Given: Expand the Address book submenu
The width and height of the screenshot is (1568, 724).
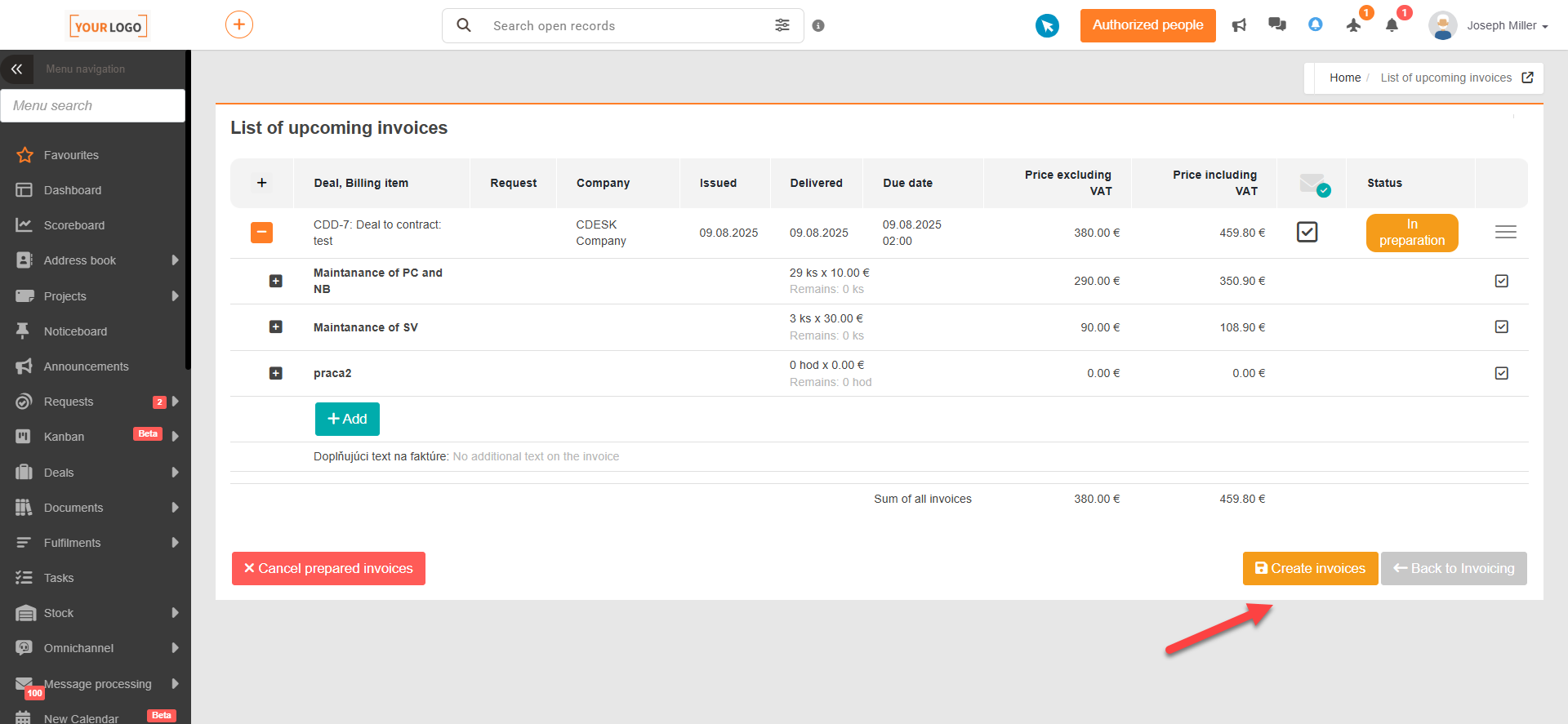Looking at the screenshot, I should click(x=175, y=260).
